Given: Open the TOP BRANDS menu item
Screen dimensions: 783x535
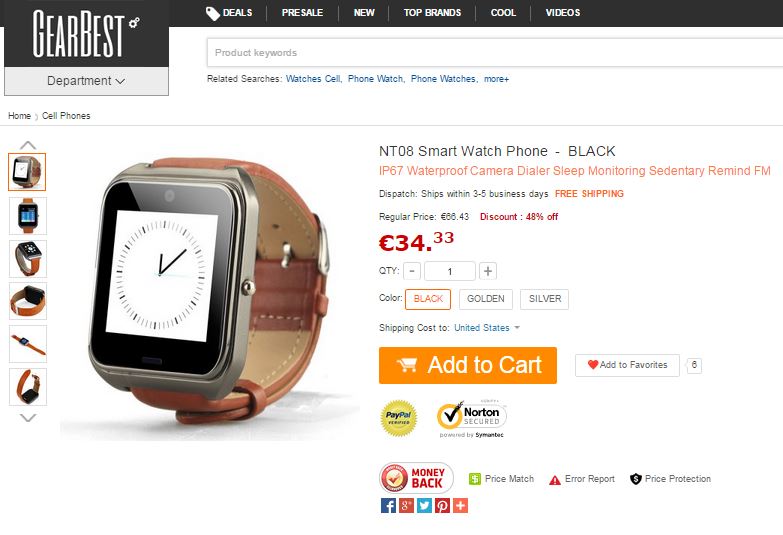Looking at the screenshot, I should [432, 13].
